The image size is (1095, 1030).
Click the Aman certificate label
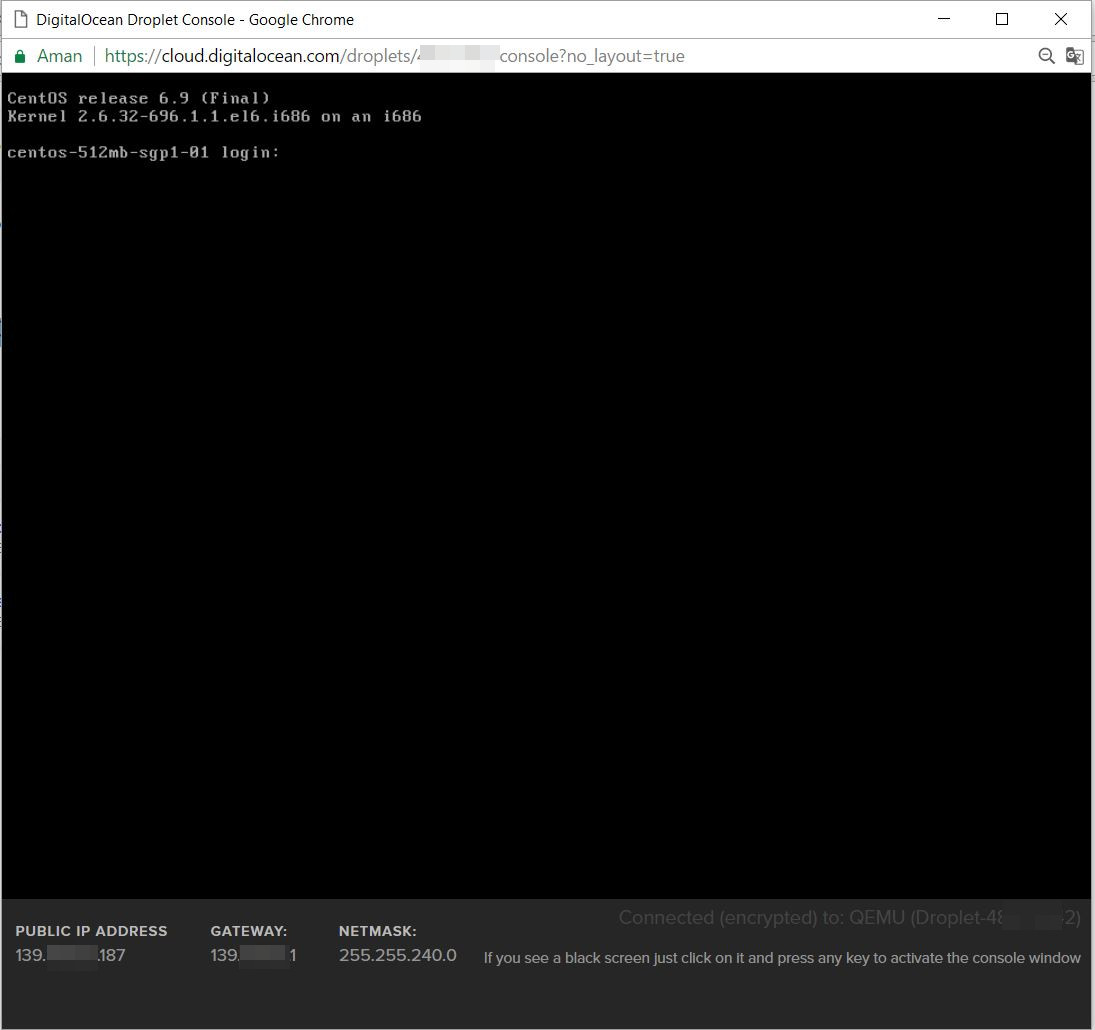[59, 56]
